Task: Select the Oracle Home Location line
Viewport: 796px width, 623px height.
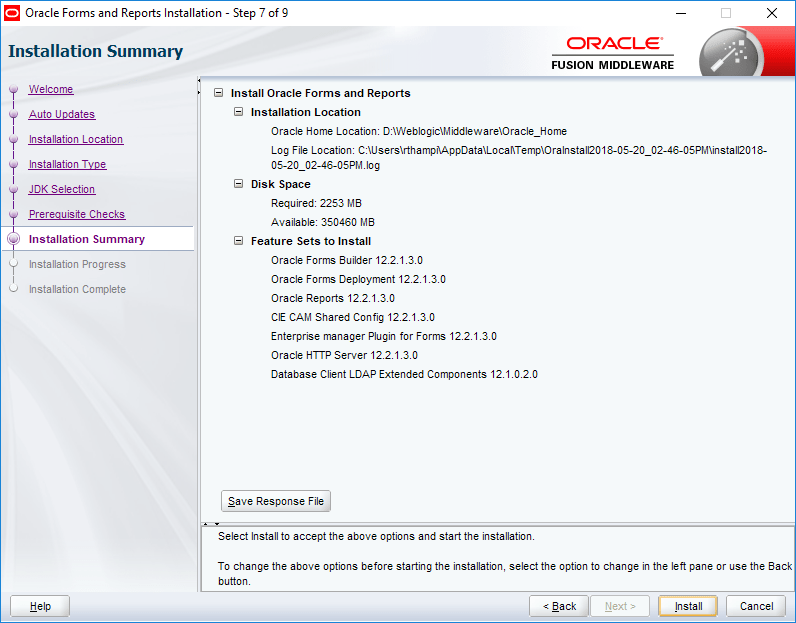Action: [x=419, y=131]
